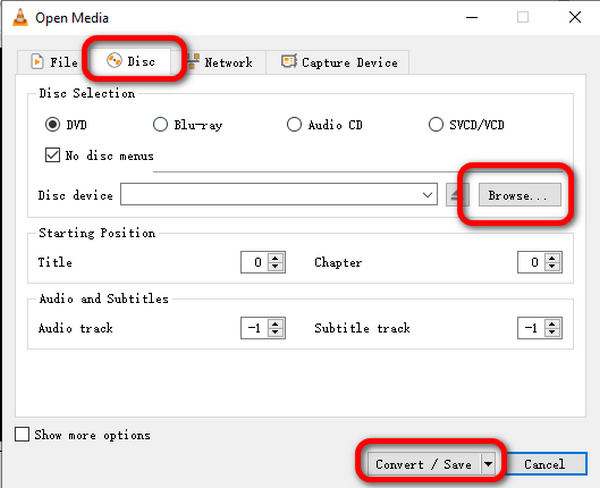Select the Blu-ray disc option
The image size is (600, 488).
(160, 124)
